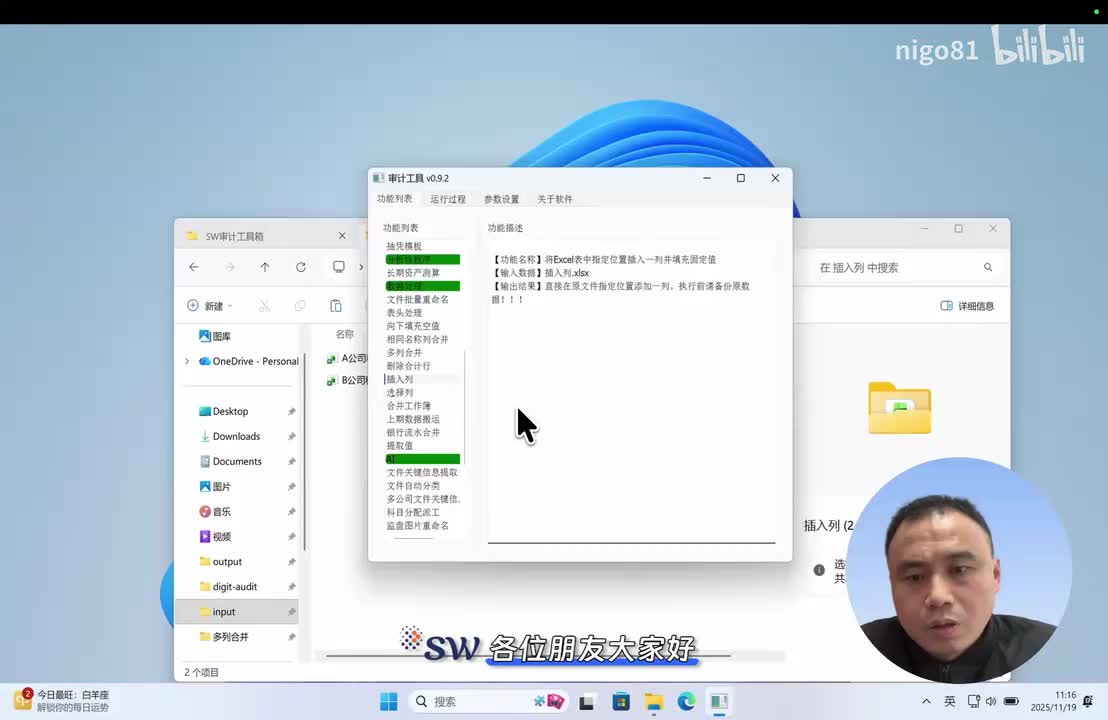
Task: Select the input folder in sidebar
Action: click(237, 612)
